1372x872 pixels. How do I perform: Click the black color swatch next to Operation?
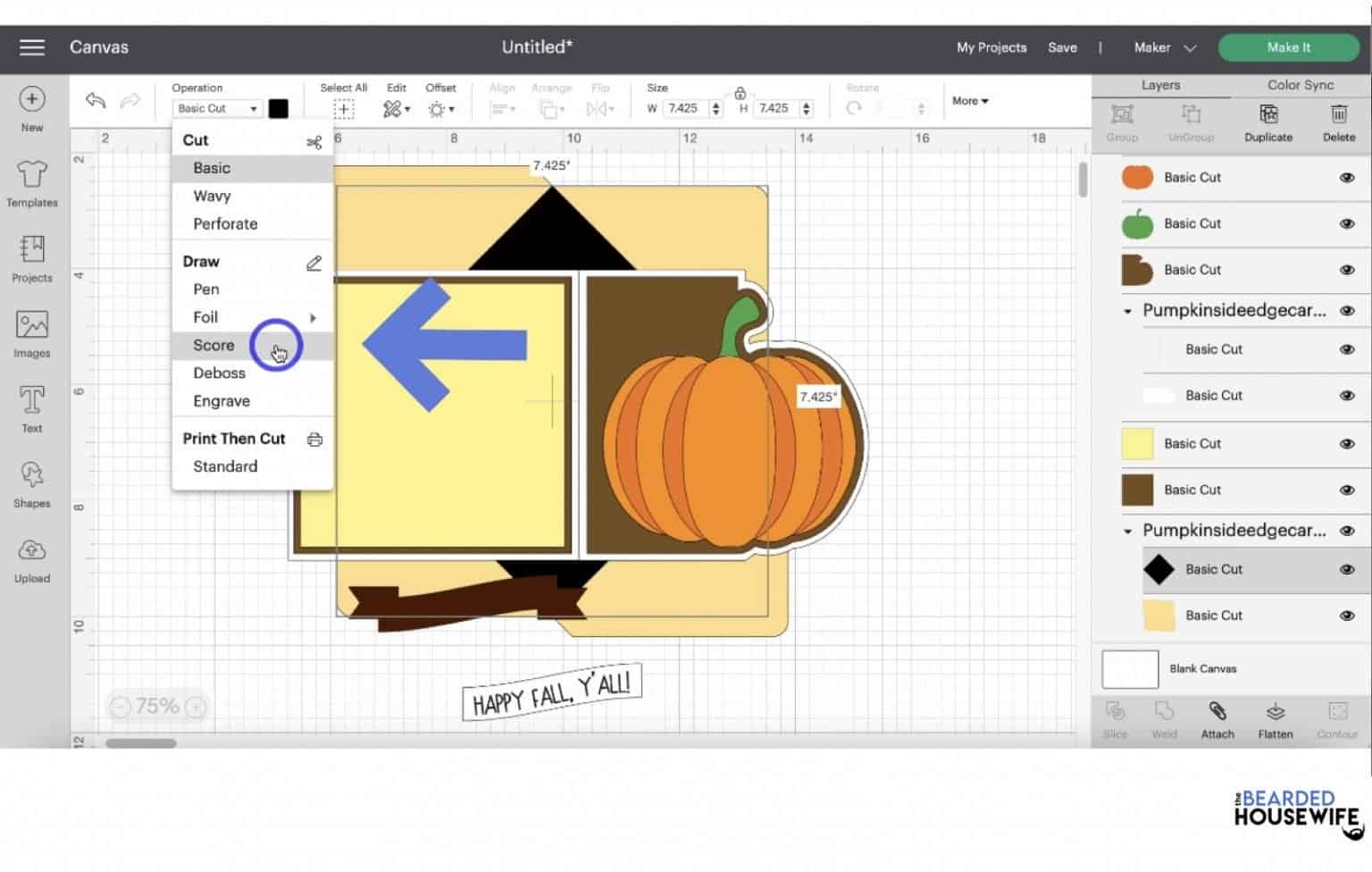tap(279, 108)
